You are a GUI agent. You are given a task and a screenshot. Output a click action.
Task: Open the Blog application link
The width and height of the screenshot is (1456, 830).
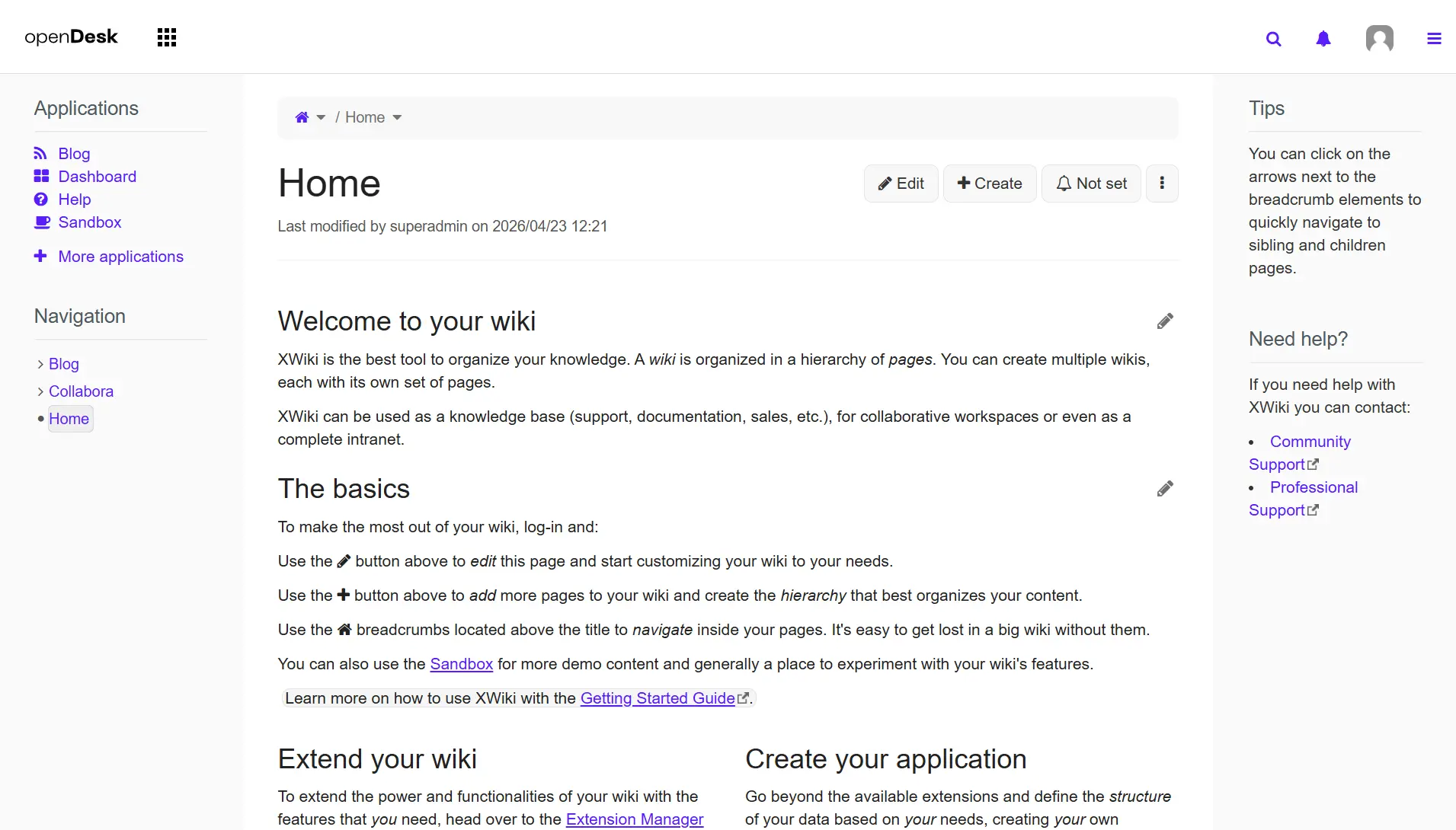coord(74,154)
